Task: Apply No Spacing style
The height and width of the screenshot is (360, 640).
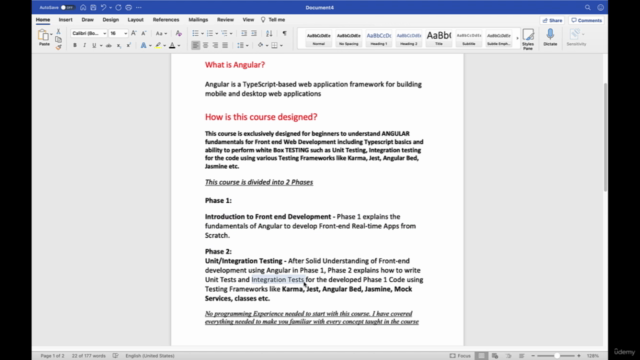Action: tap(349, 39)
